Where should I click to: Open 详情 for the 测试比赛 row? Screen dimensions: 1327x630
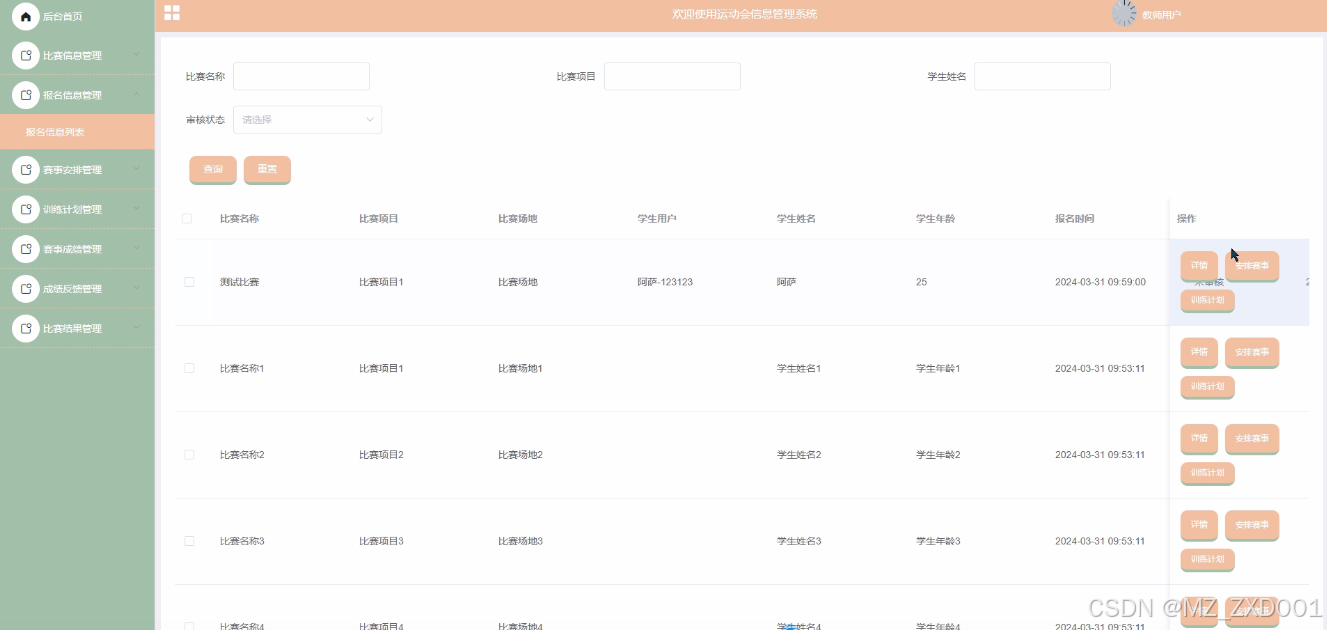[1199, 266]
